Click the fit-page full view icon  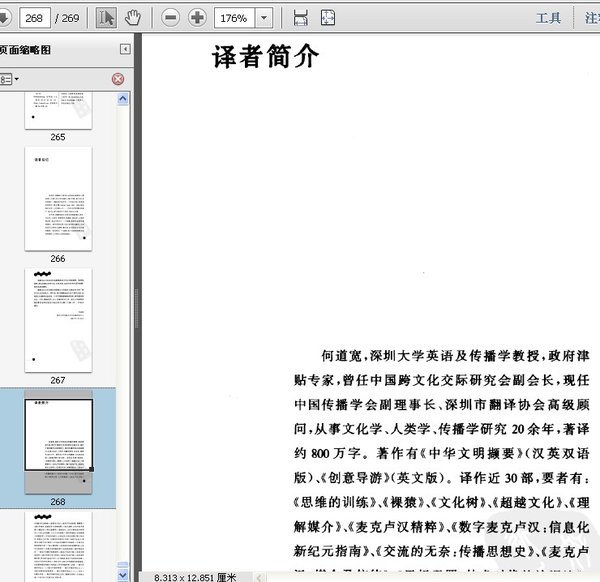pos(327,17)
